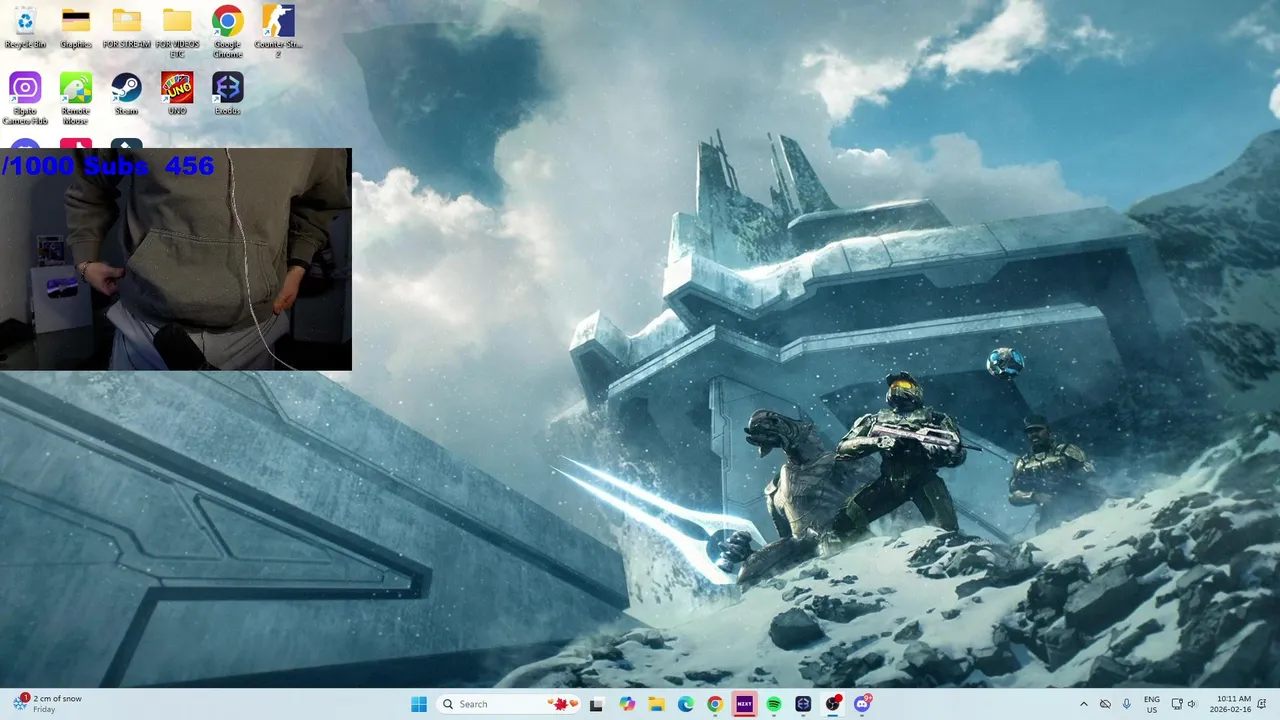Click the taskbar Search box
Screen dimensions: 1280x720
(x=508, y=704)
